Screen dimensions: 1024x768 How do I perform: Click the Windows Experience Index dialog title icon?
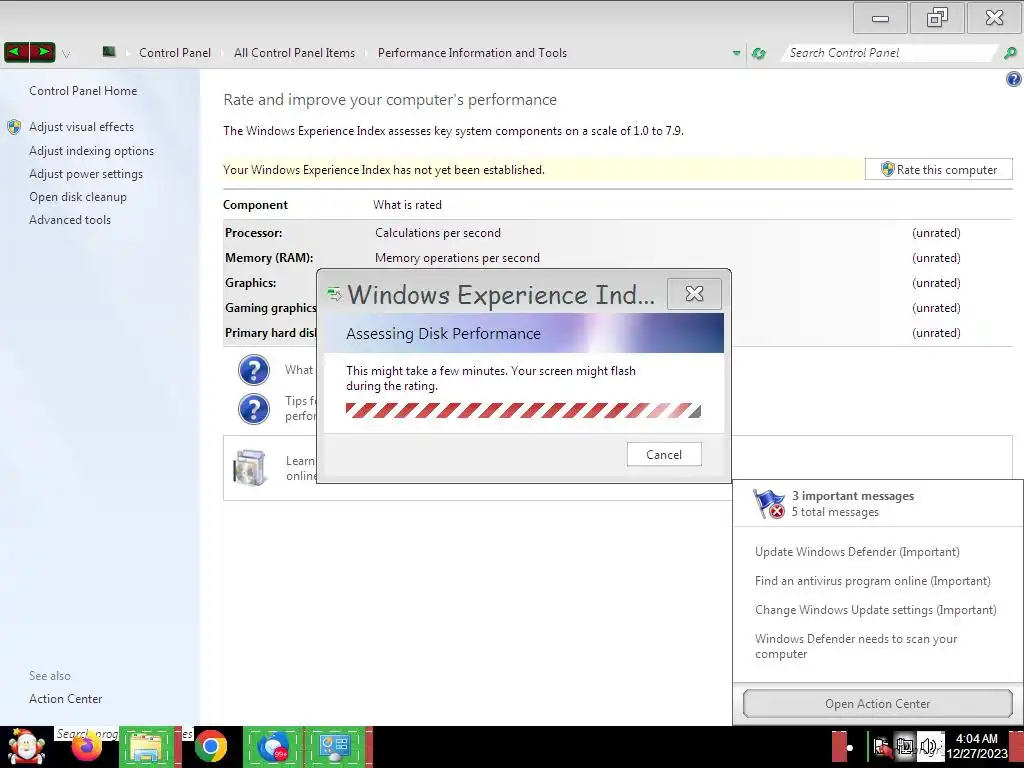[x=334, y=295]
